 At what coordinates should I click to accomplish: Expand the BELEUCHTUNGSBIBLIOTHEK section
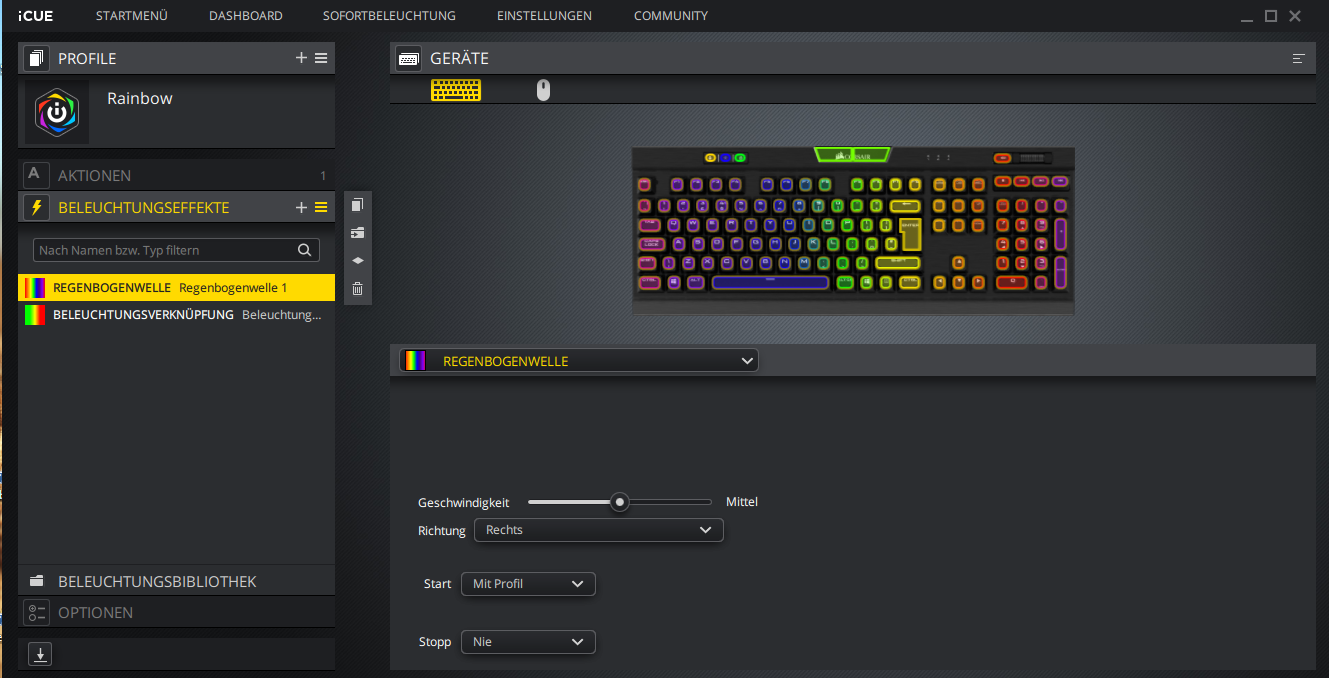176,581
